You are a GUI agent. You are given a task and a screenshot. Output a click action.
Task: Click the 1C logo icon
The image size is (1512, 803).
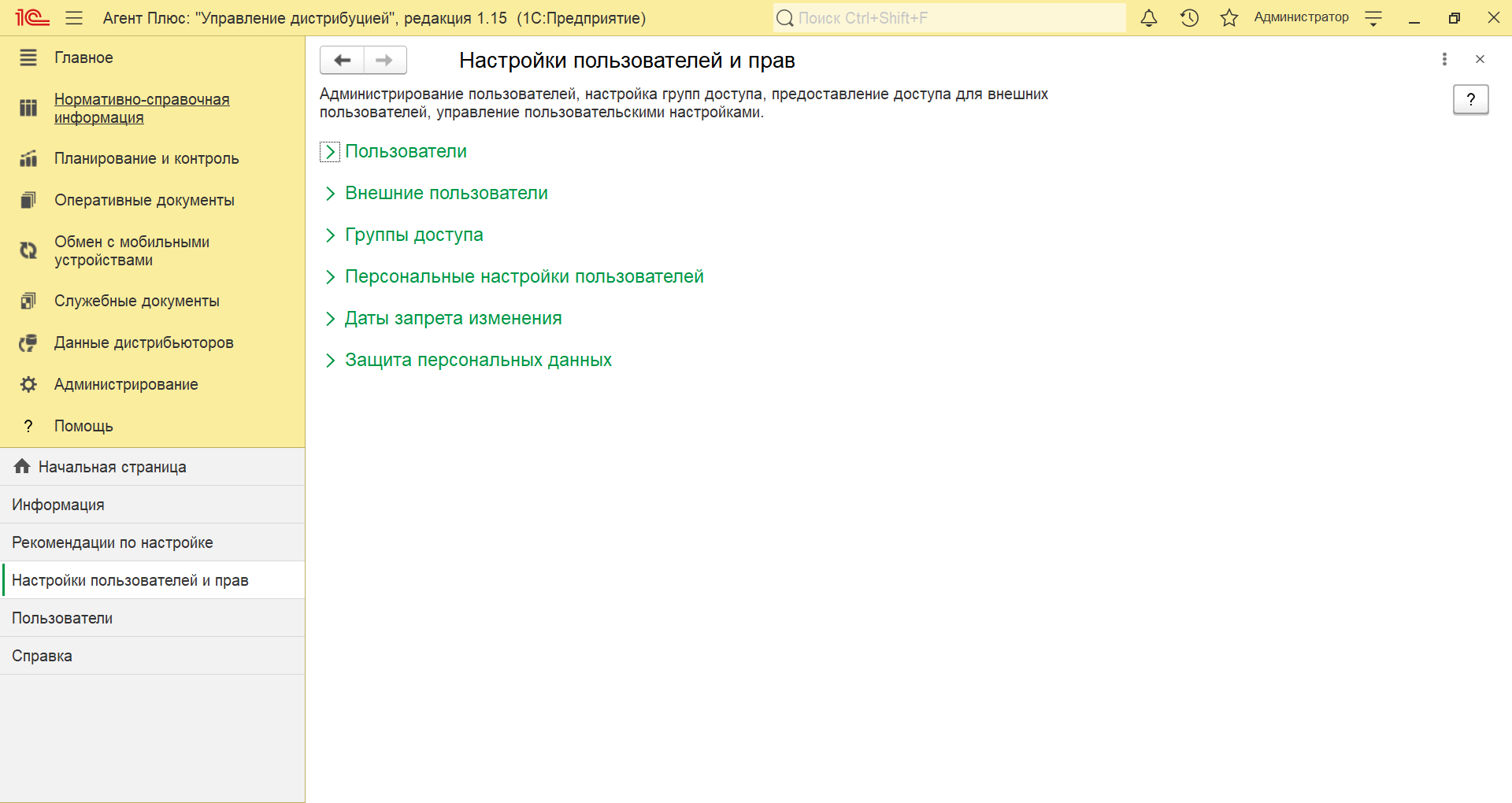click(32, 18)
